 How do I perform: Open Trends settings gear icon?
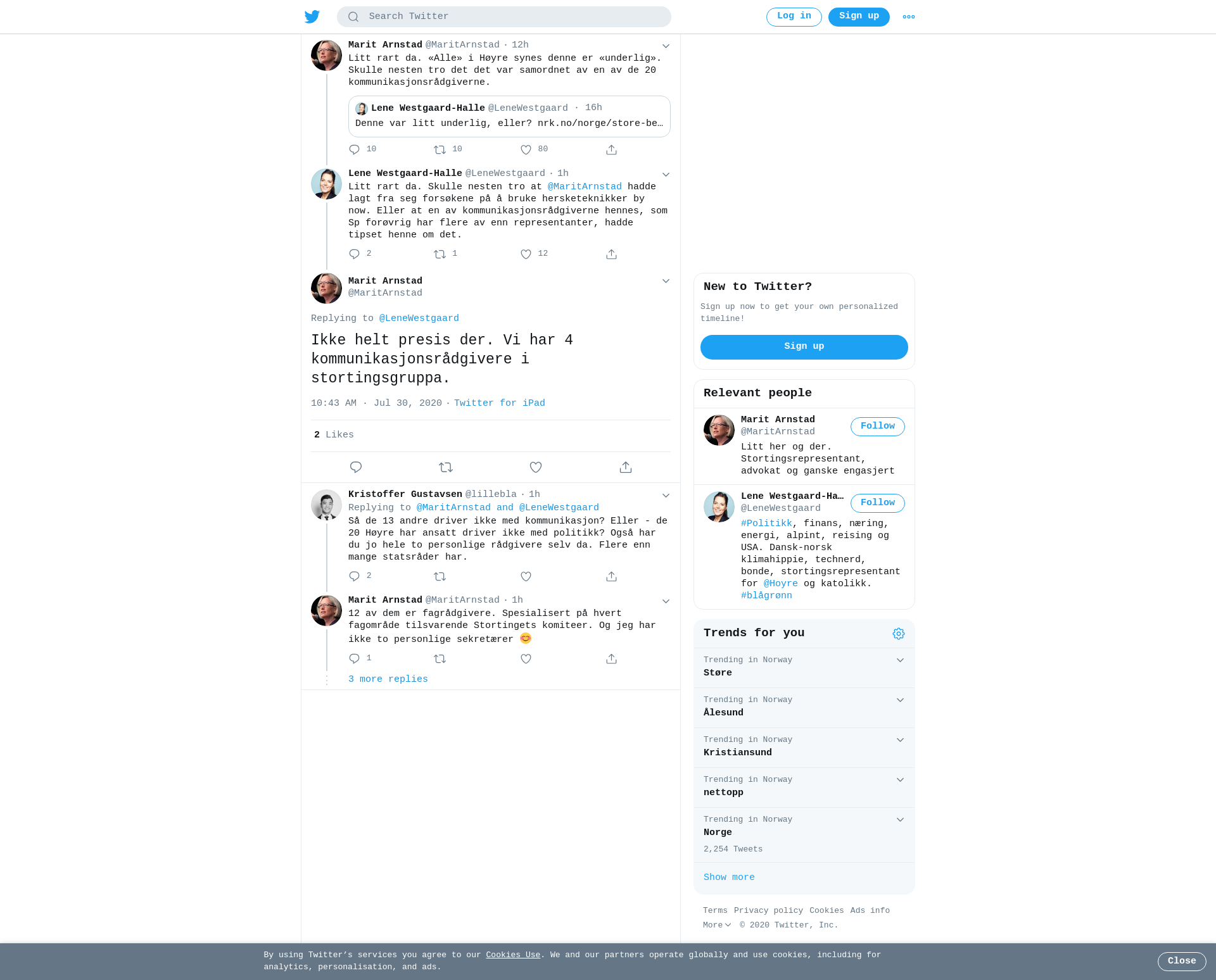[x=899, y=634]
